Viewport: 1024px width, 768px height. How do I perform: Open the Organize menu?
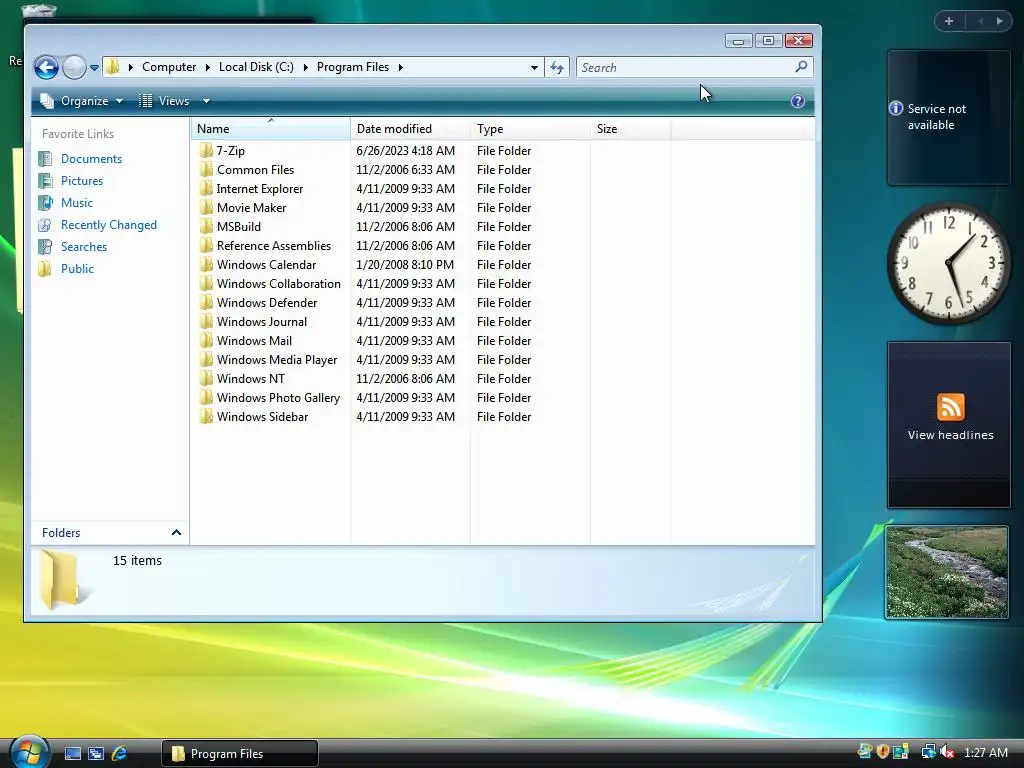click(x=82, y=101)
